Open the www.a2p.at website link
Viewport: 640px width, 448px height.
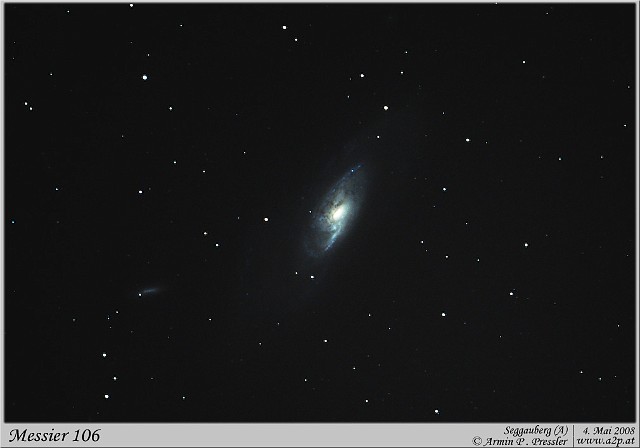tap(605, 440)
